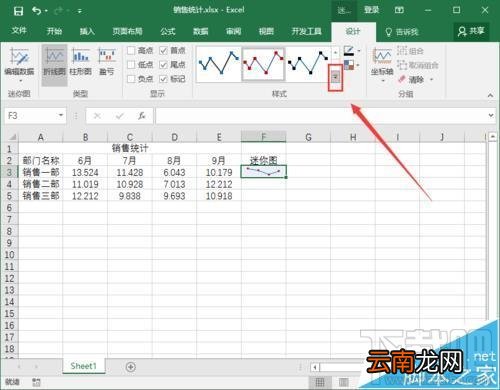Viewport: 500px width, 390px height.
Task: Click the macro record icon in status bar
Action: pyautogui.click(x=36, y=382)
